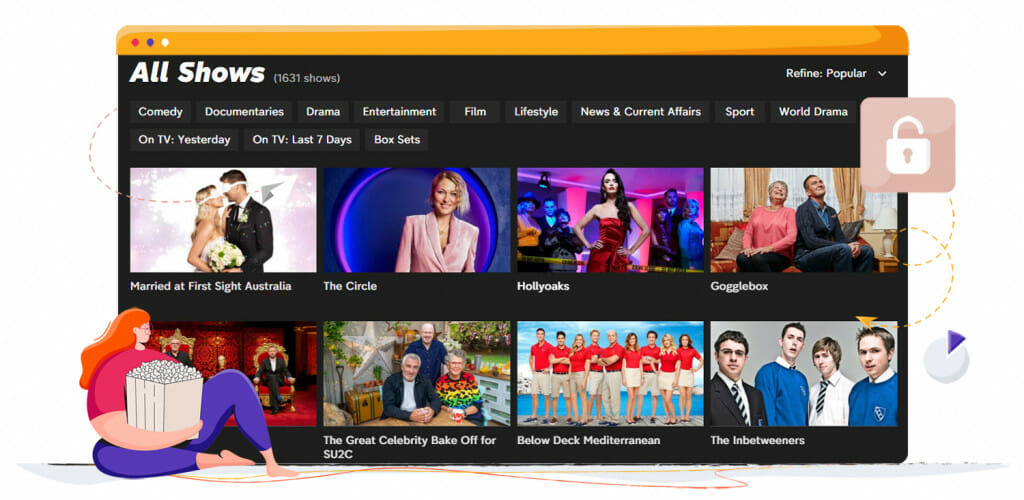The image size is (1024, 500).
Task: Pick the Lifestyle filter
Action: (536, 112)
